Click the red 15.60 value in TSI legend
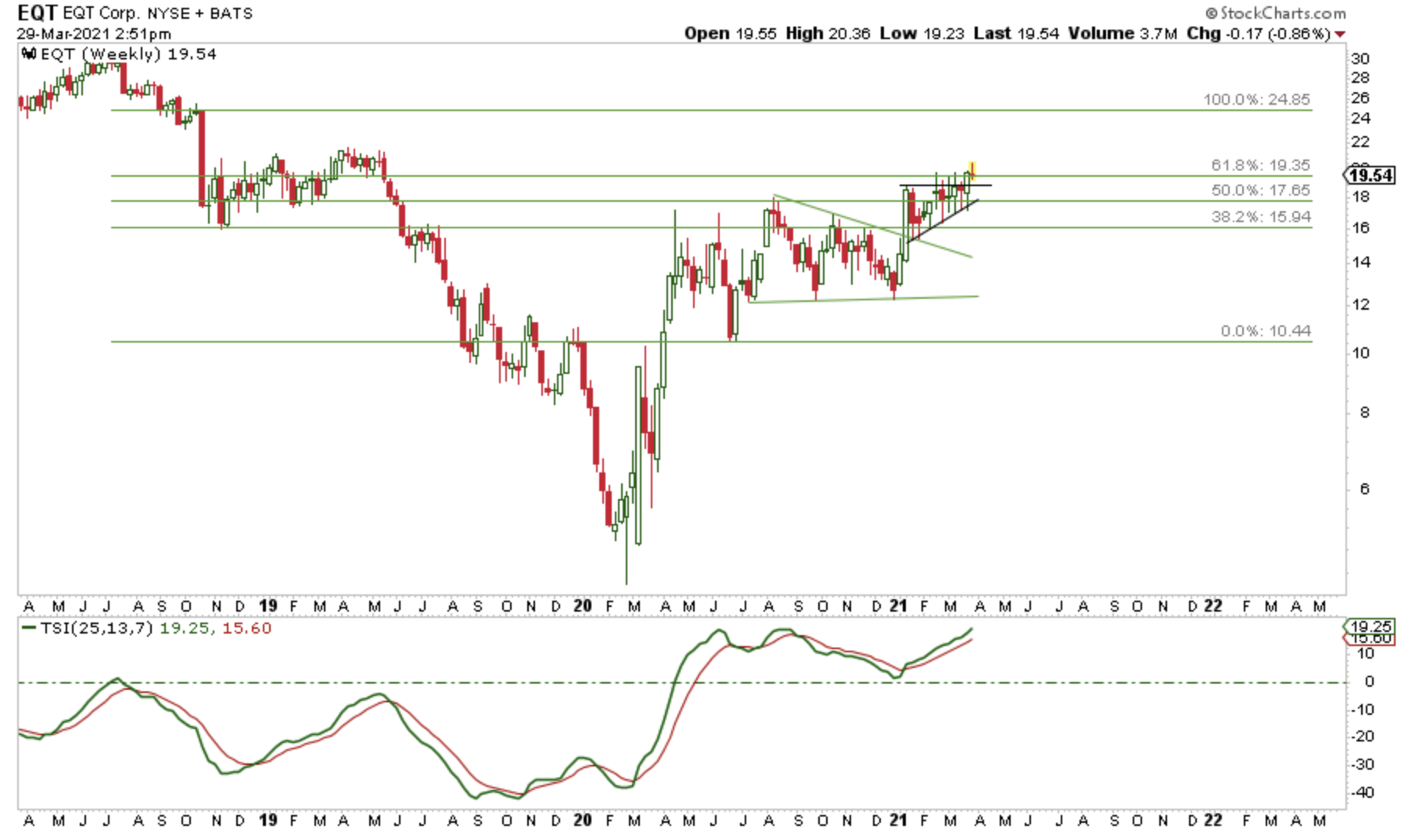The height and width of the screenshot is (840, 1419). click(x=246, y=628)
